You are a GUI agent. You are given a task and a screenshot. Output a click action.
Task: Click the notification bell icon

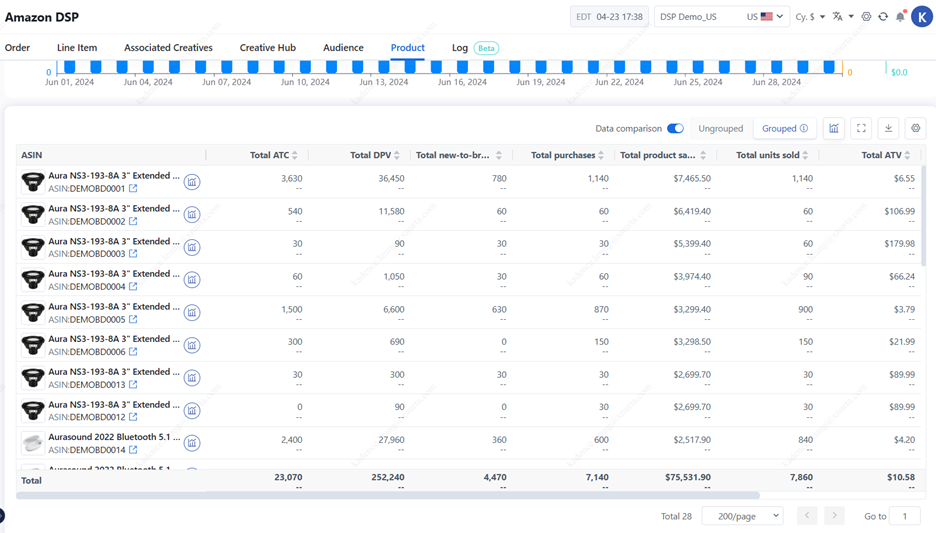[900, 17]
